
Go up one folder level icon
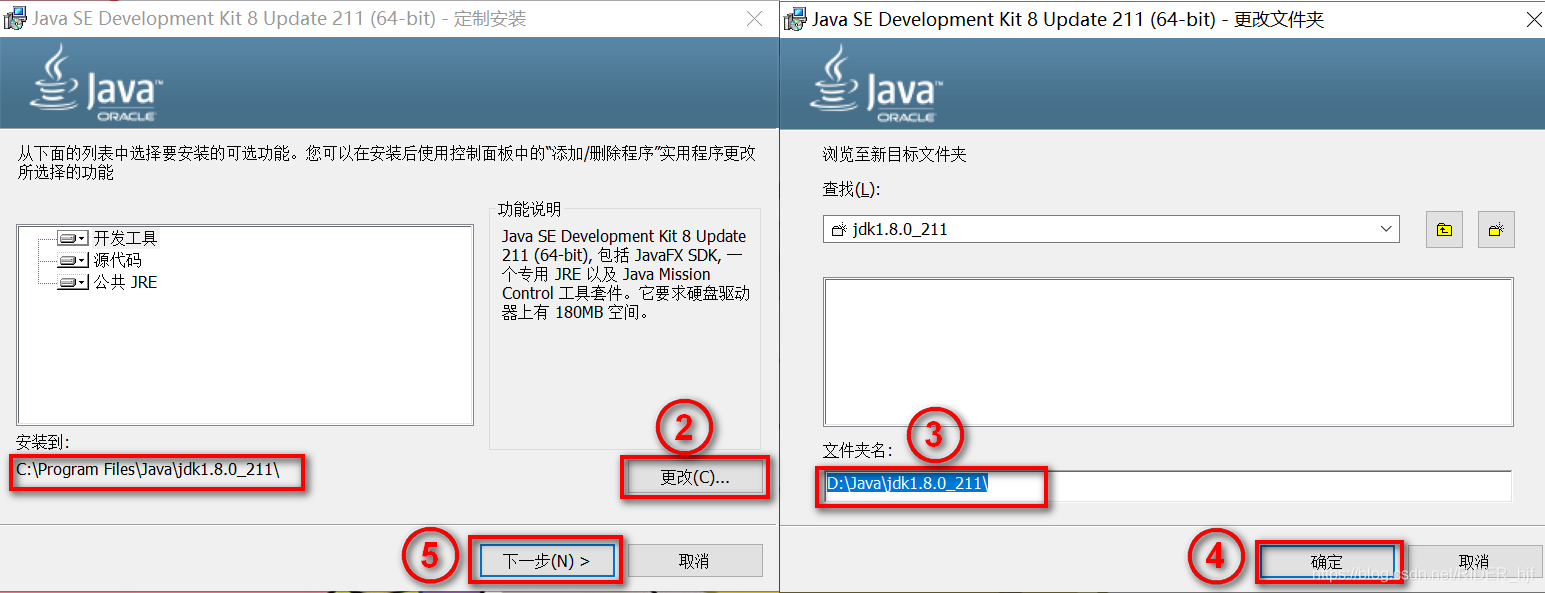click(1444, 230)
